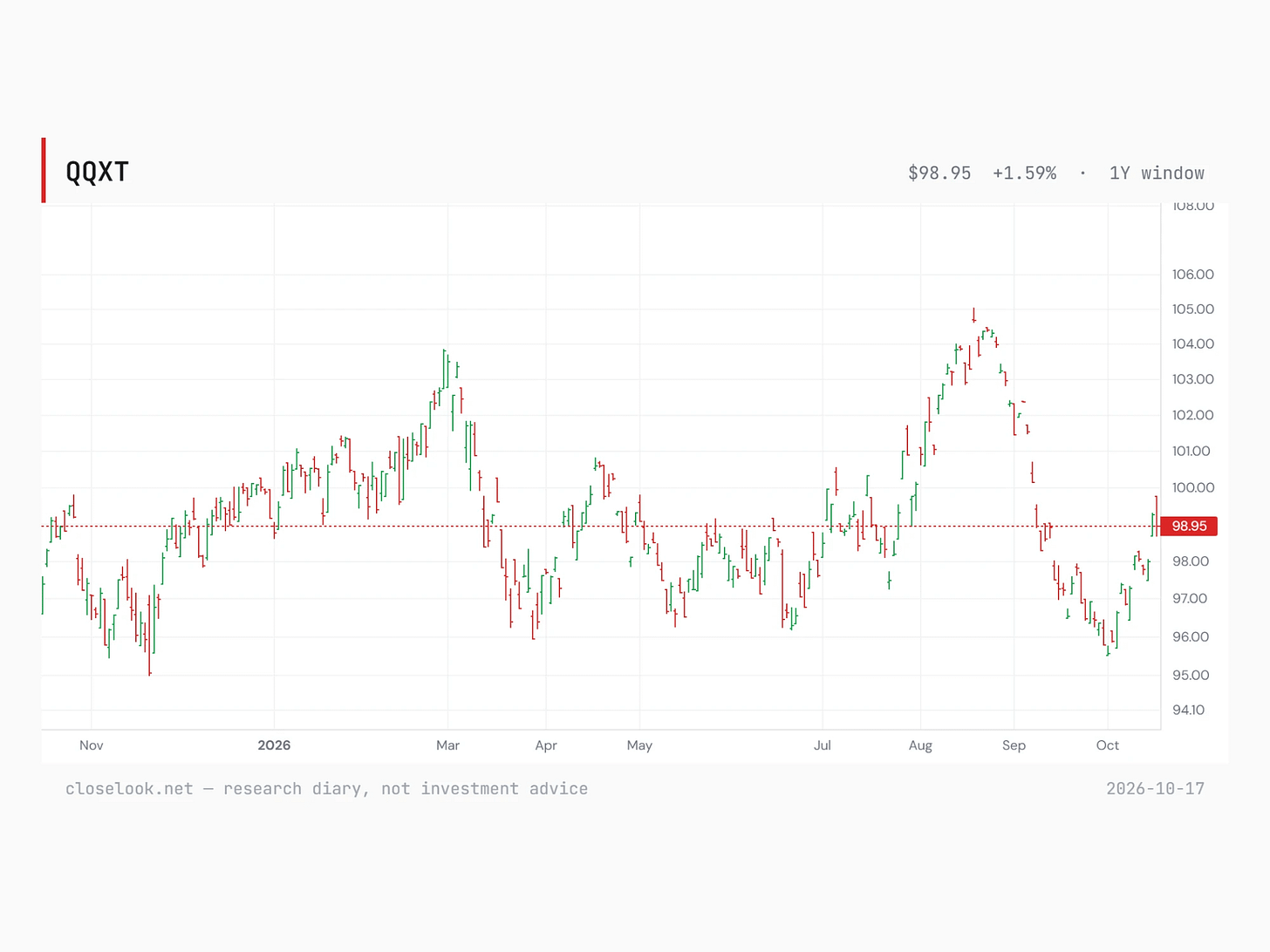Image resolution: width=1270 pixels, height=952 pixels.
Task: Click the 104.00 price axis label
Action: pos(1192,343)
